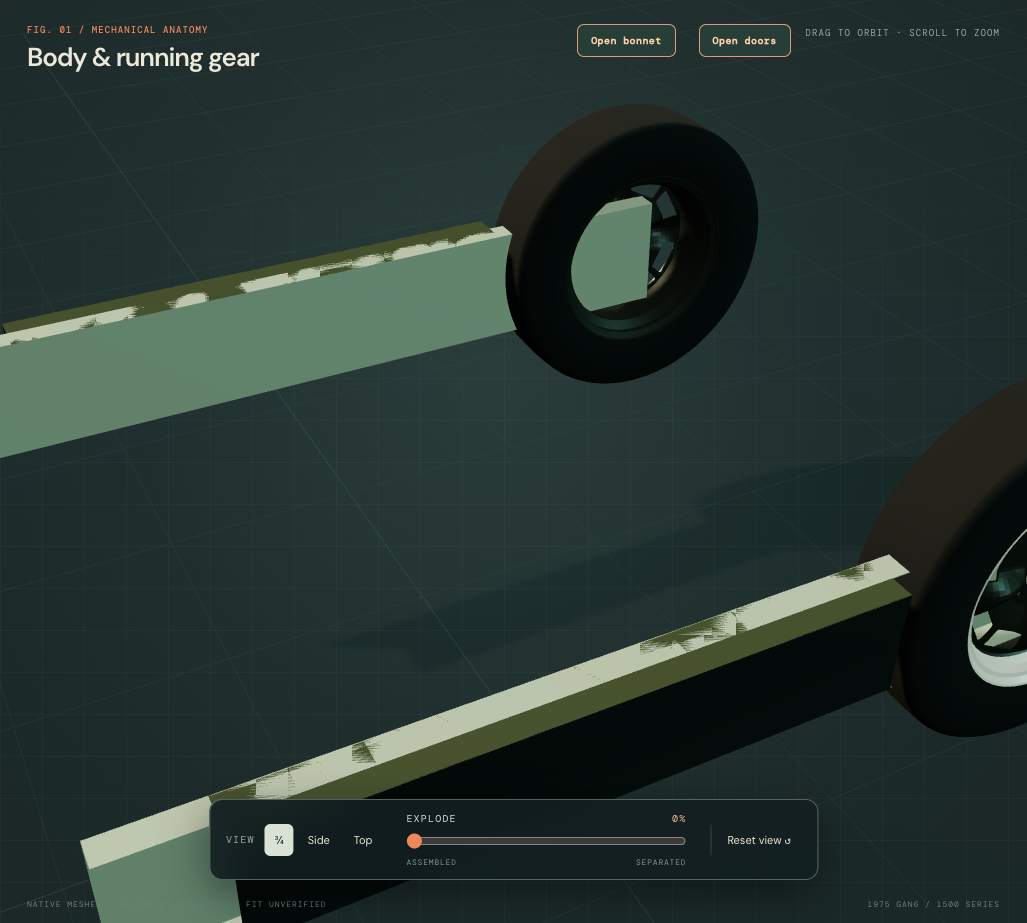
Task: Click the Explode slider handle
Action: click(x=414, y=841)
